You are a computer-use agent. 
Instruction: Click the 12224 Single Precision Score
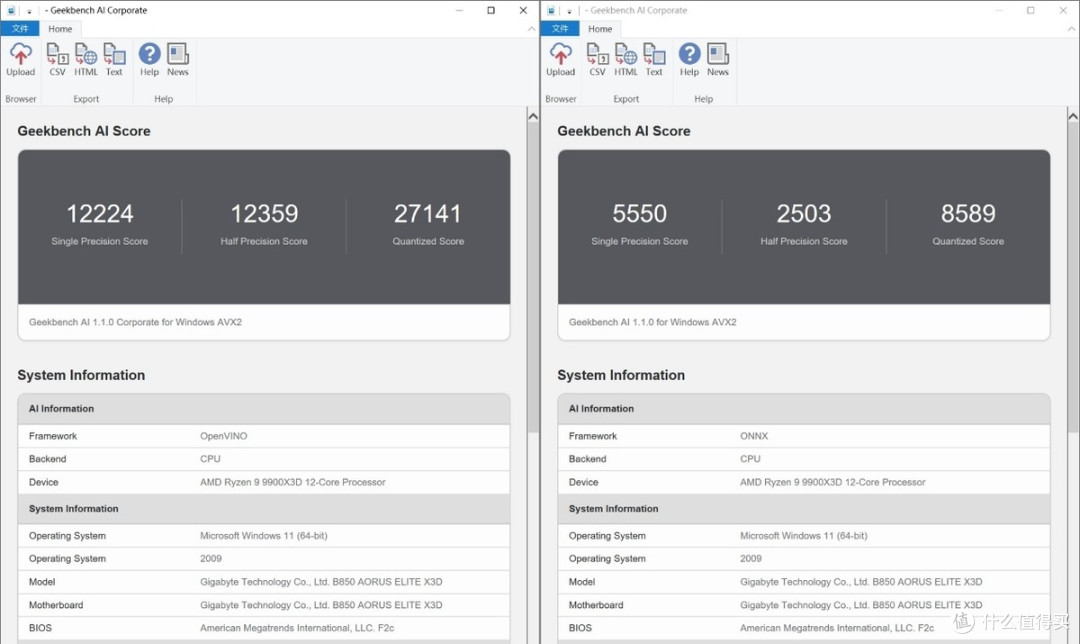pos(100,214)
